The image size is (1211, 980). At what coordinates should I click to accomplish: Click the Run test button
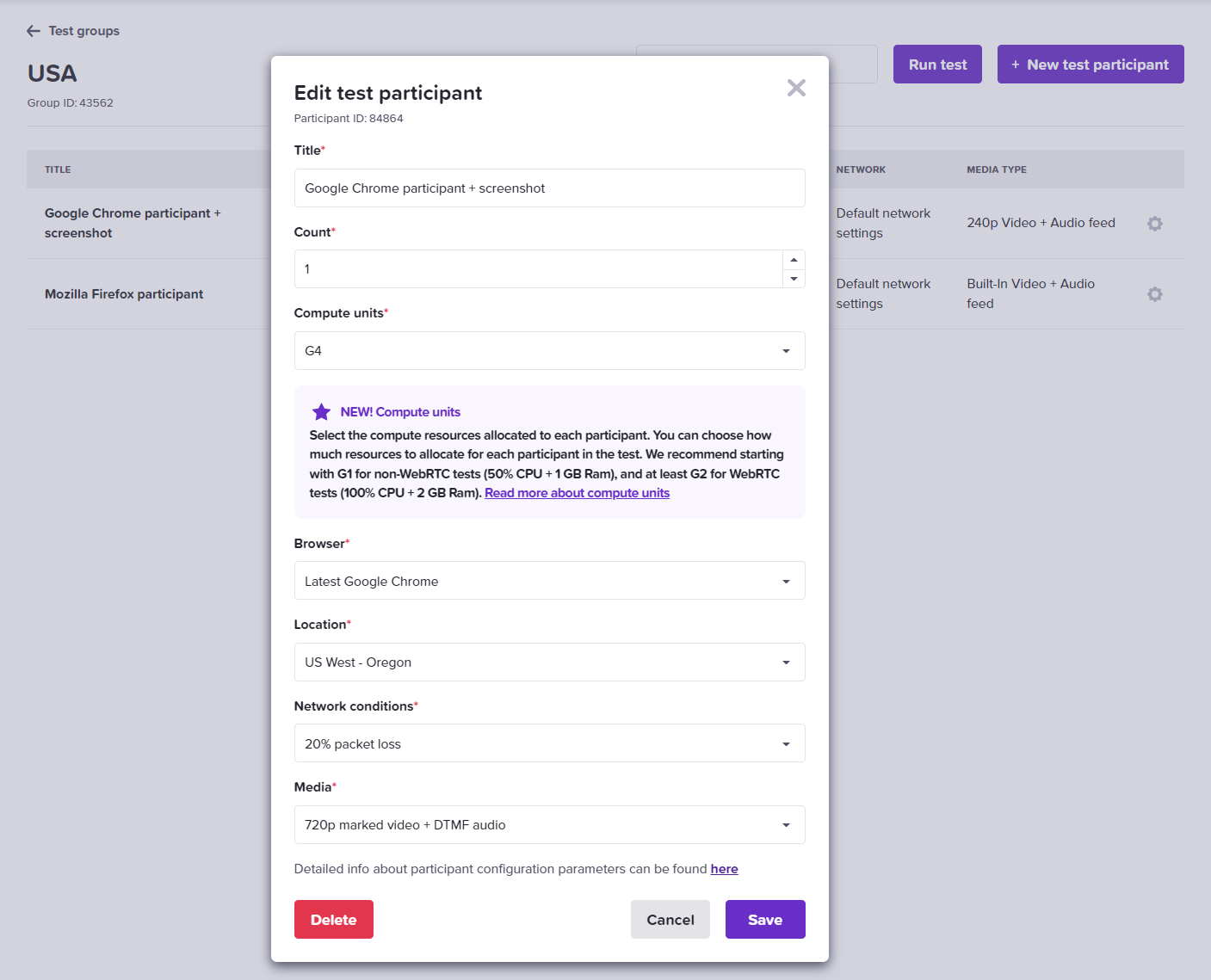936,64
